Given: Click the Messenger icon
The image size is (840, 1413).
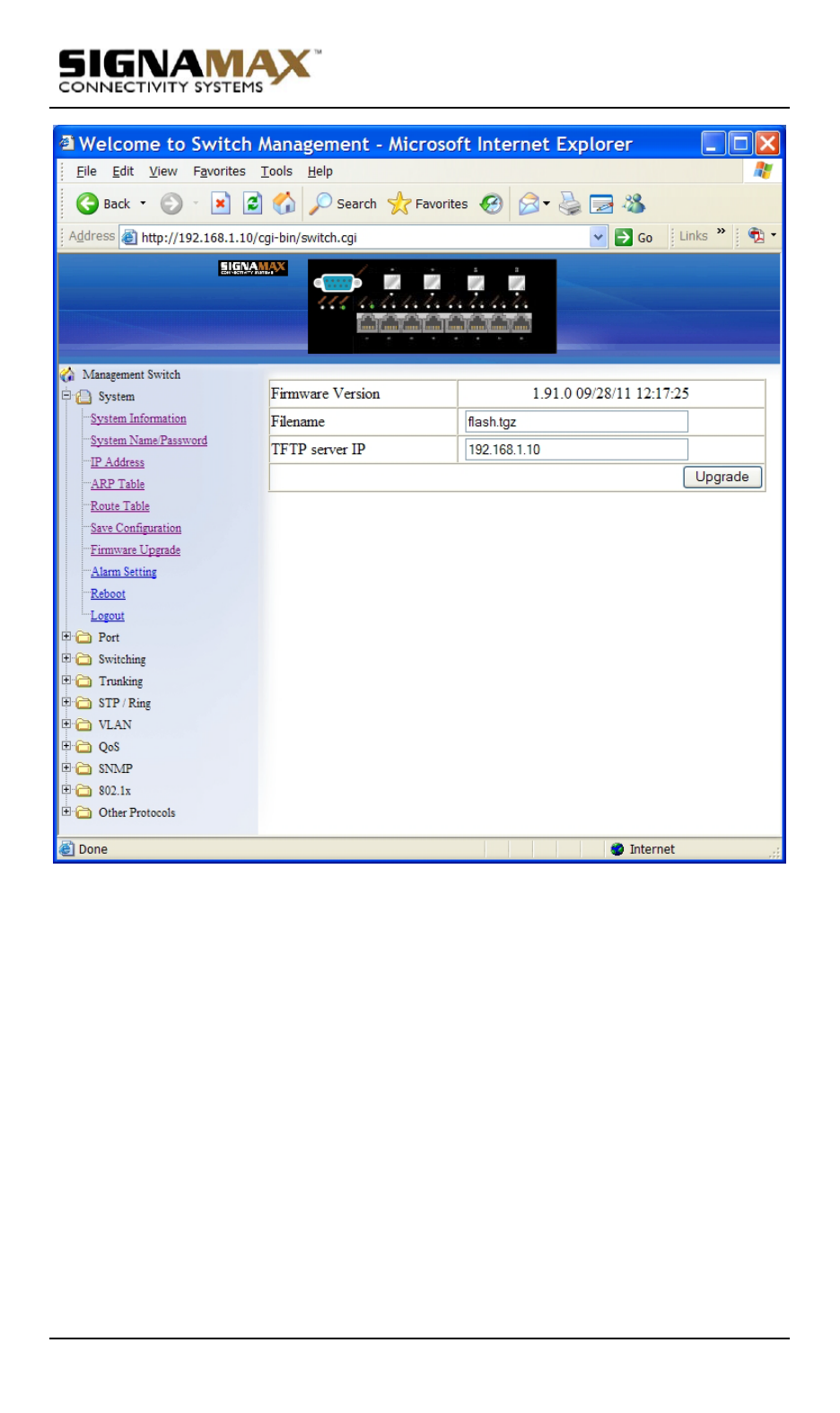Looking at the screenshot, I should click(x=634, y=204).
